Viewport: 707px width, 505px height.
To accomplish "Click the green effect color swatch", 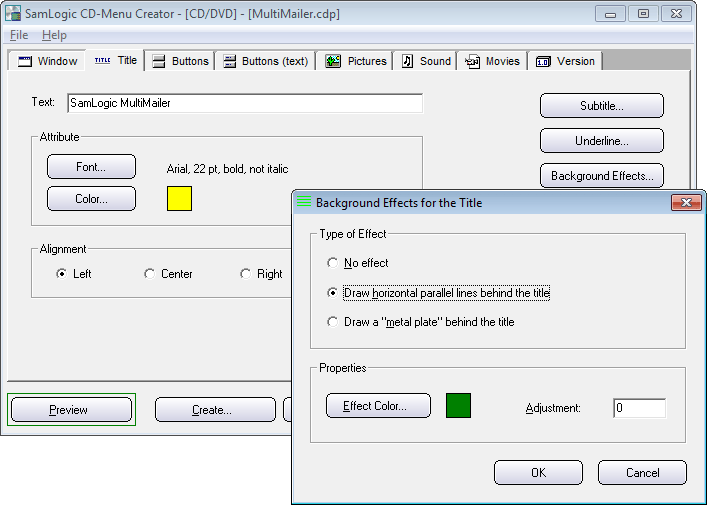I will pyautogui.click(x=458, y=405).
